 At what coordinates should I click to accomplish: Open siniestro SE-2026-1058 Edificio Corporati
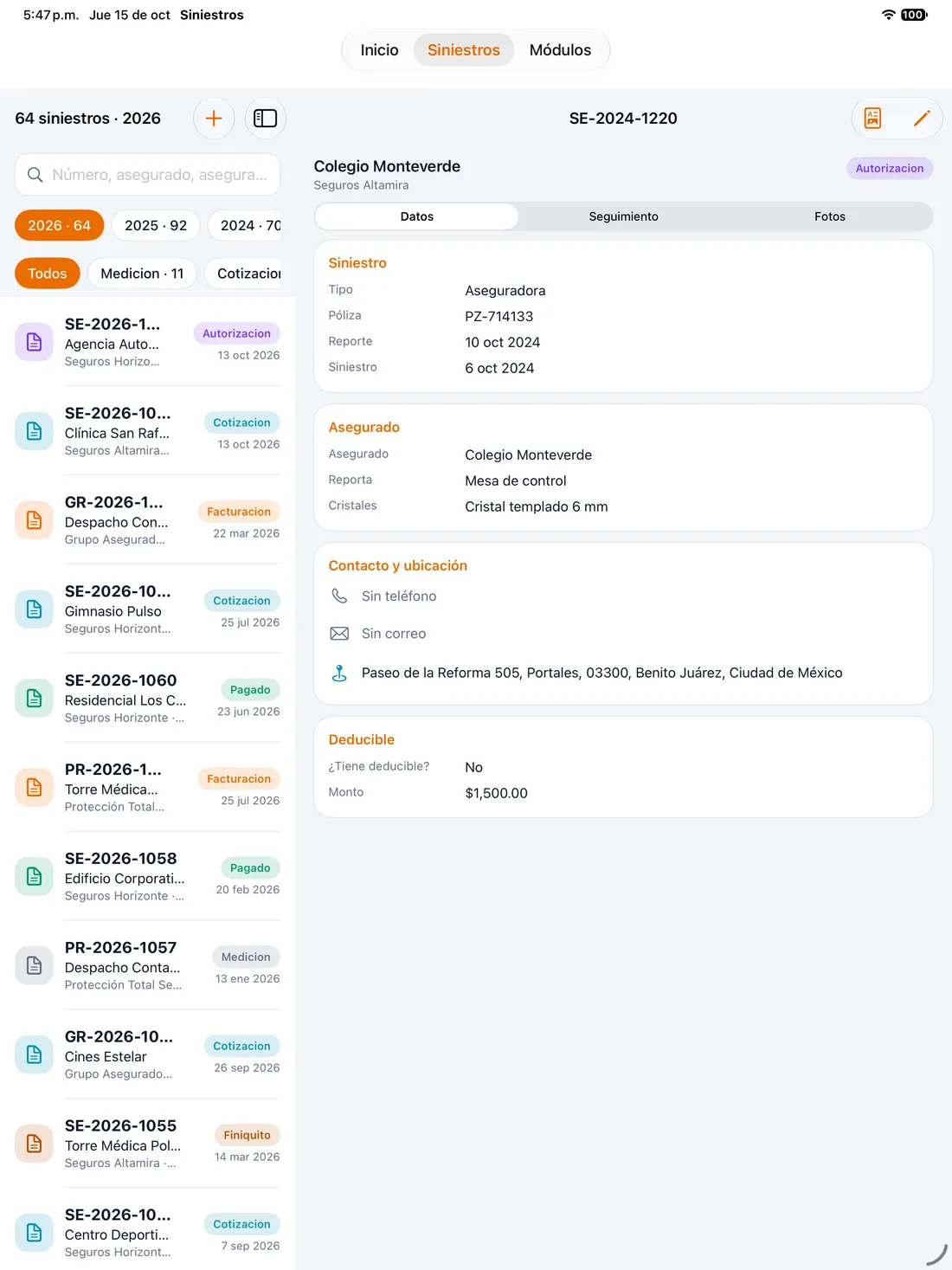(x=147, y=877)
